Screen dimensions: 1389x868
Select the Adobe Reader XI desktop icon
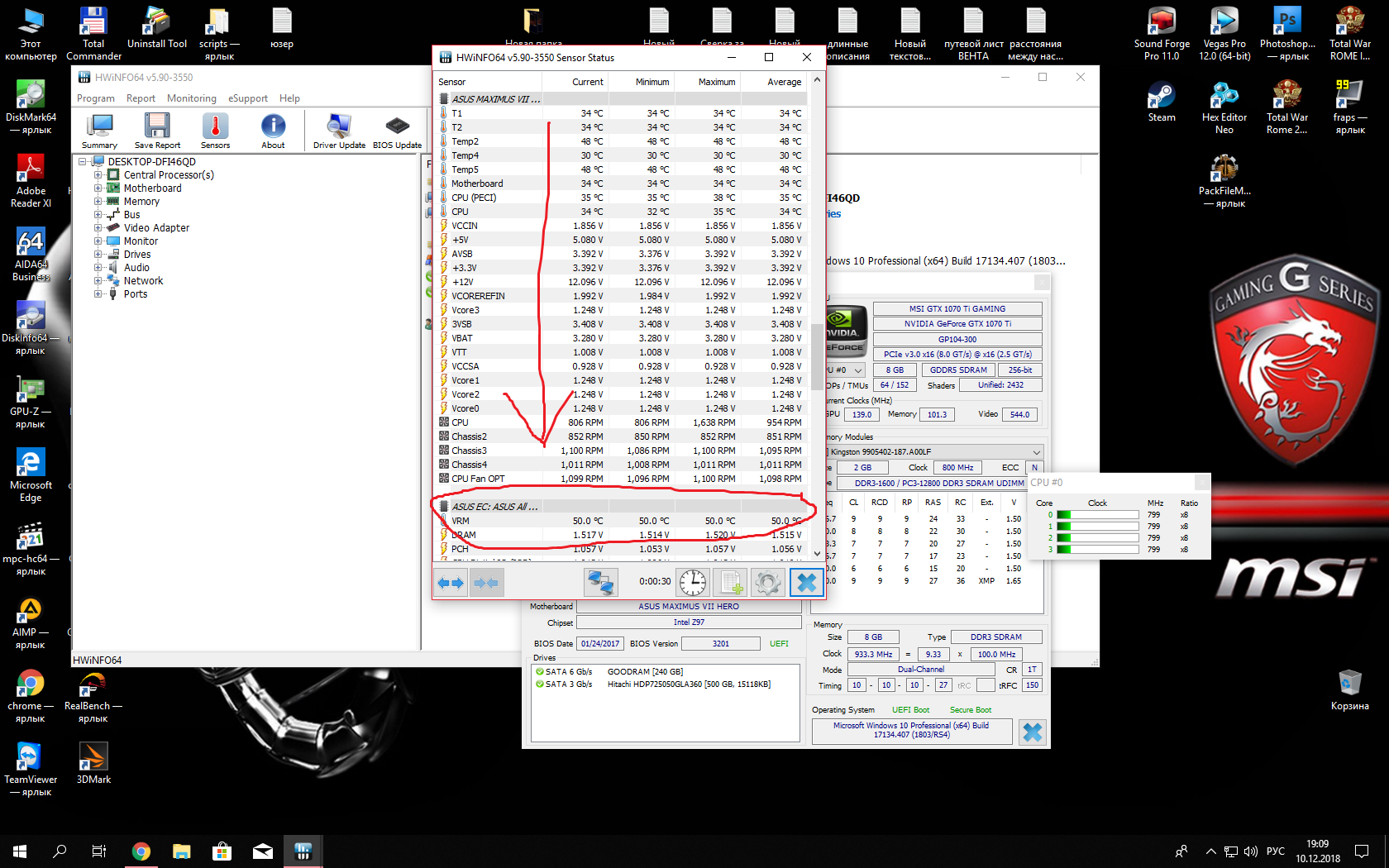point(31,181)
